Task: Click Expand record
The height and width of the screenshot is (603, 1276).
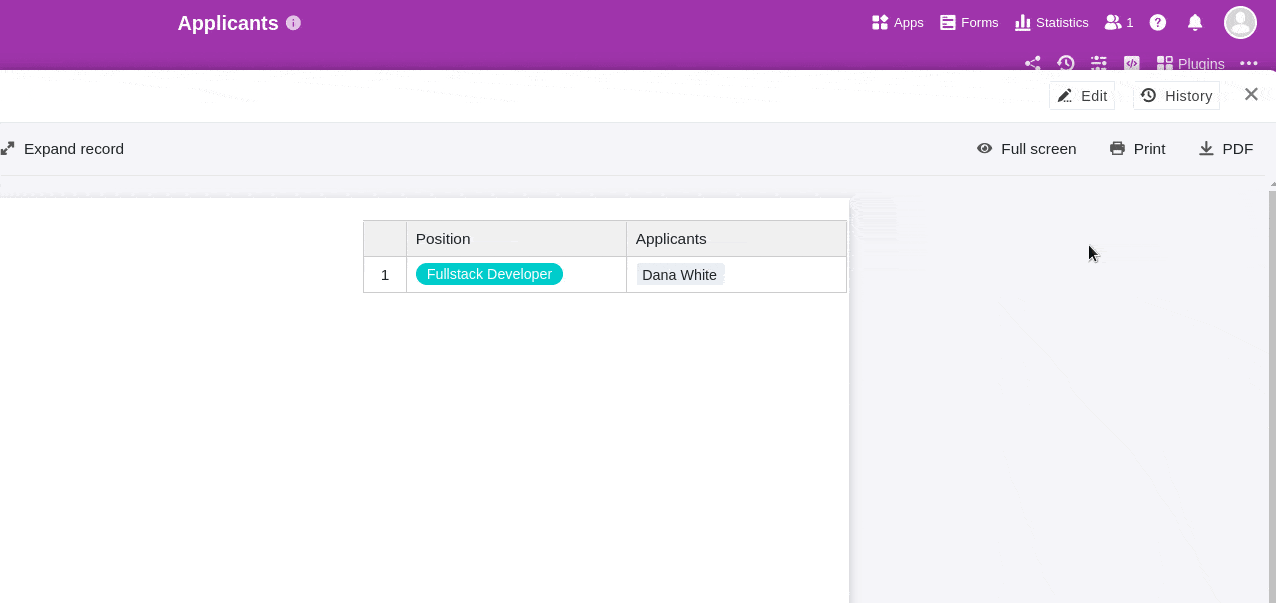Action: tap(63, 149)
